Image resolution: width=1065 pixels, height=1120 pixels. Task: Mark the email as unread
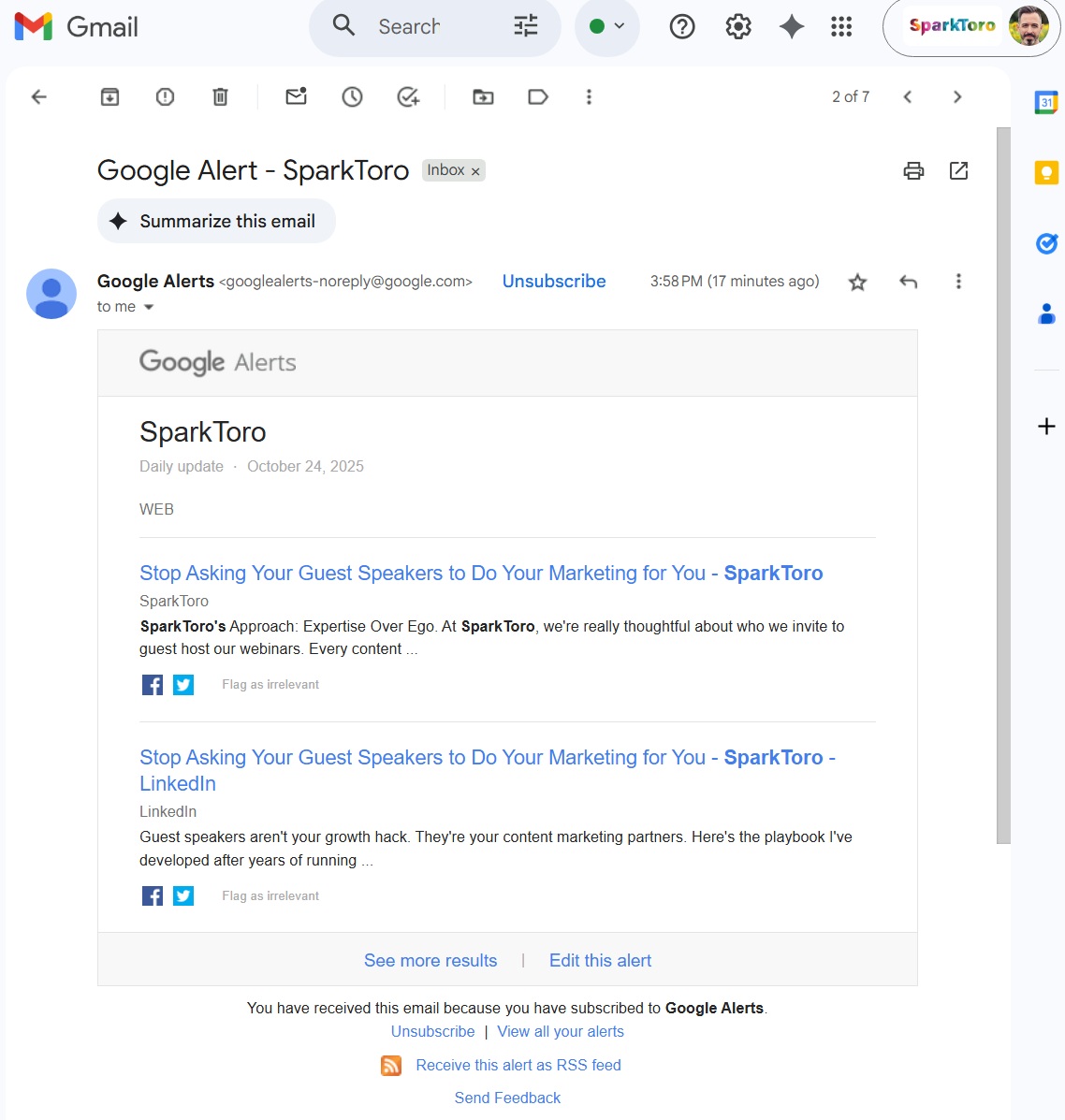tap(296, 95)
